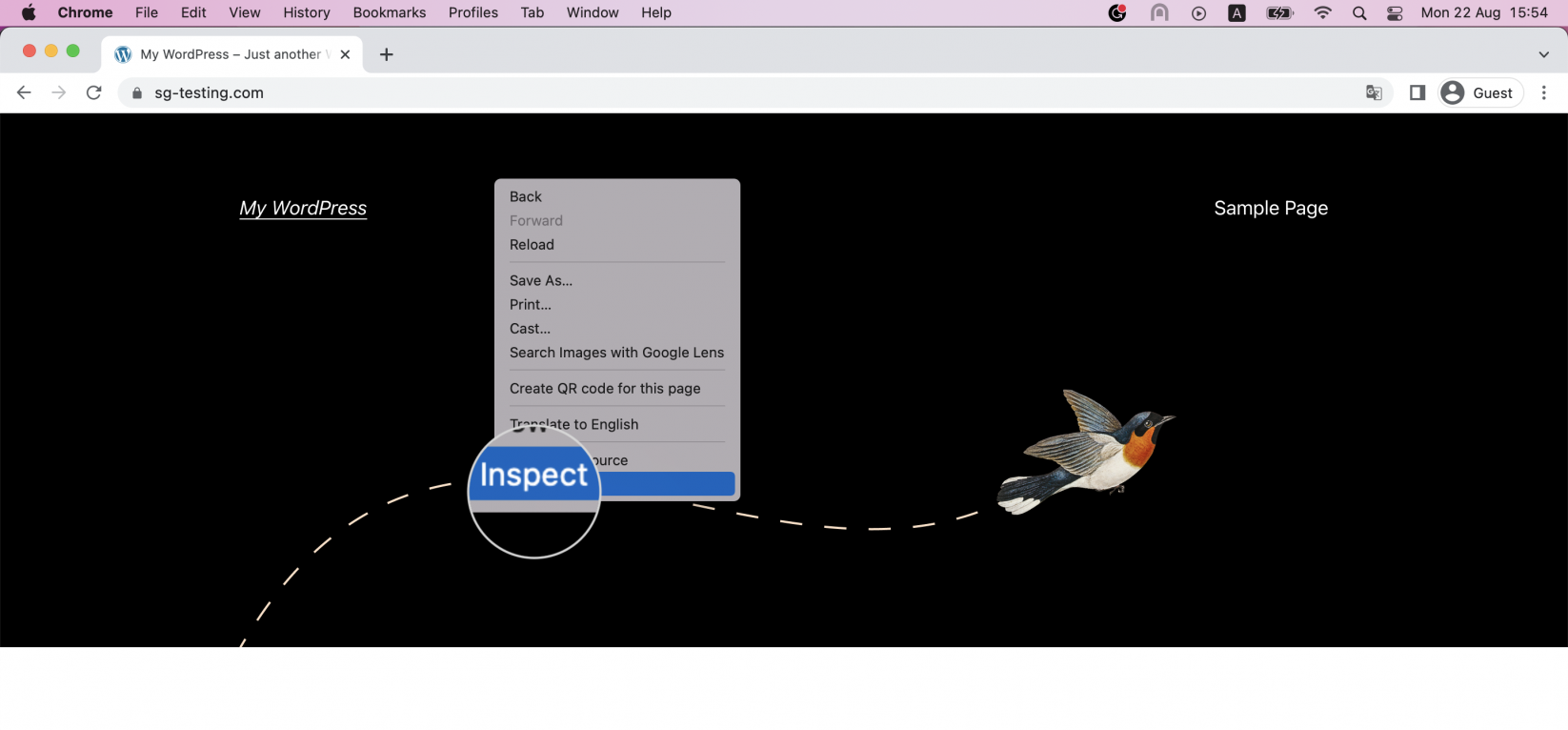The width and height of the screenshot is (1568, 730).
Task: Click the Wi-Fi status icon
Action: point(1322,12)
